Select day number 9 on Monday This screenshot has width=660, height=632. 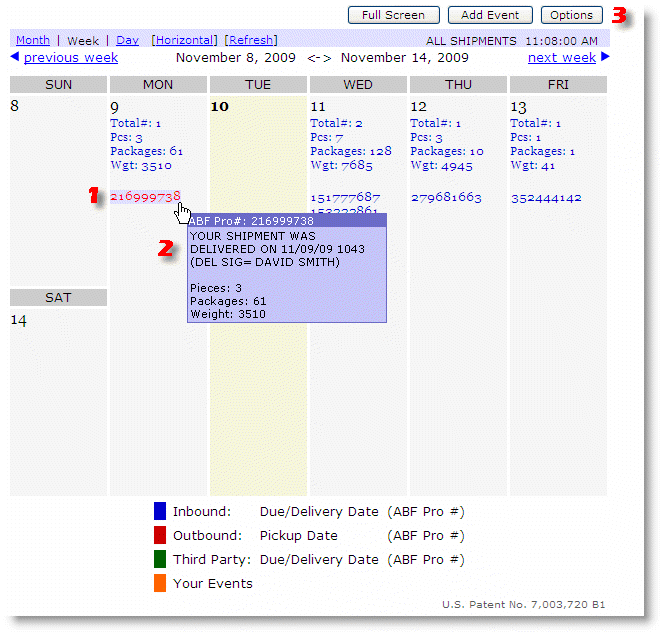point(114,108)
